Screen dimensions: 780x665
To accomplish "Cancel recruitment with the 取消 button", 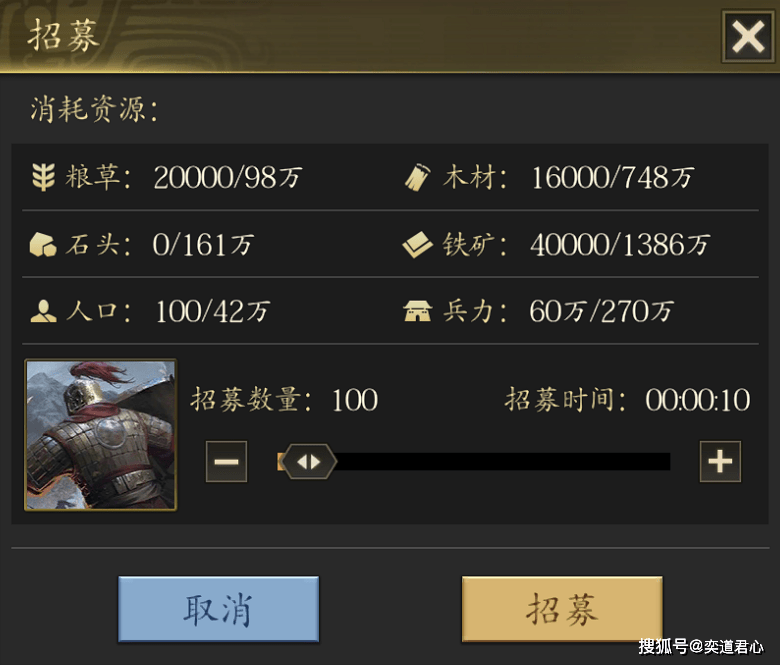I will click(x=218, y=609).
